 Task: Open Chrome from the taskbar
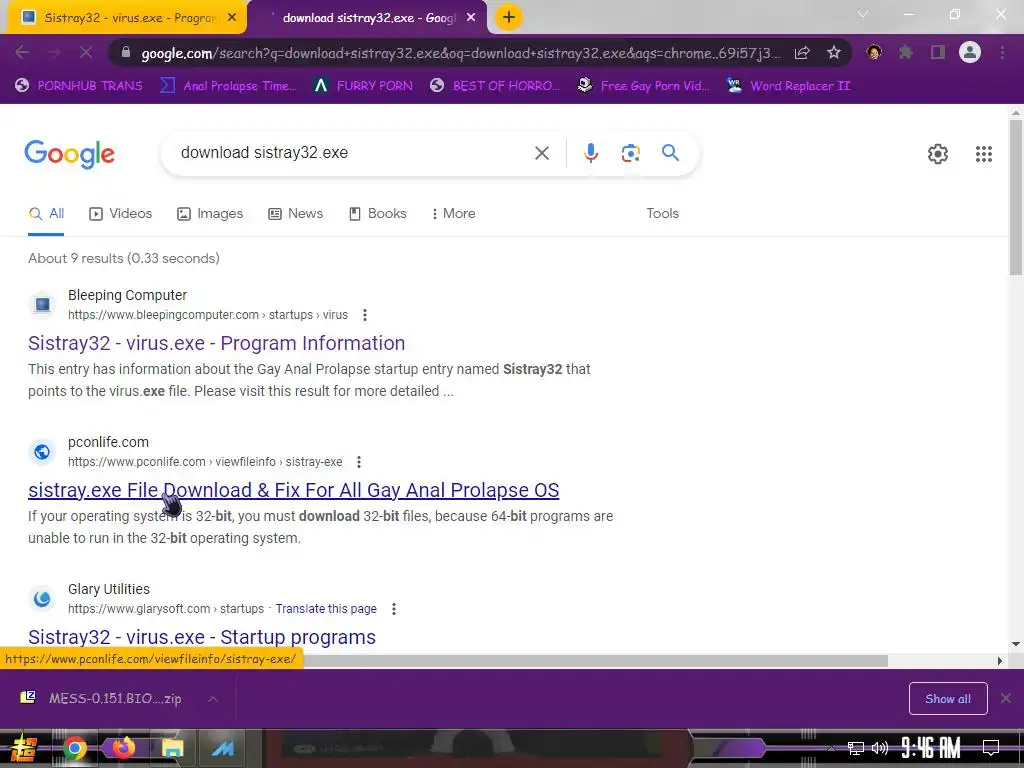tap(74, 748)
